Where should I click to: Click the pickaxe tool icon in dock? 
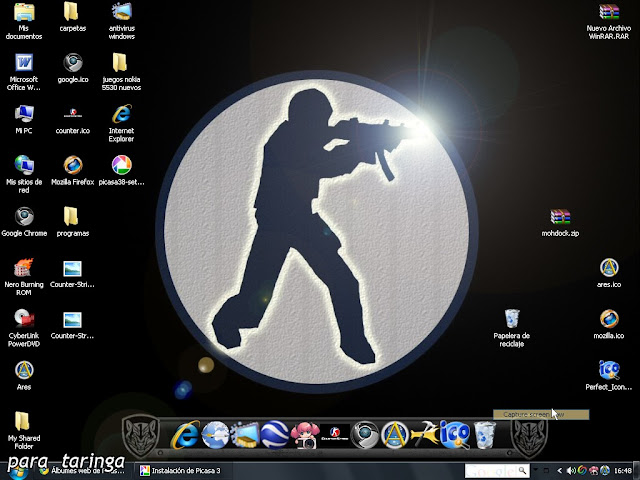(424, 434)
